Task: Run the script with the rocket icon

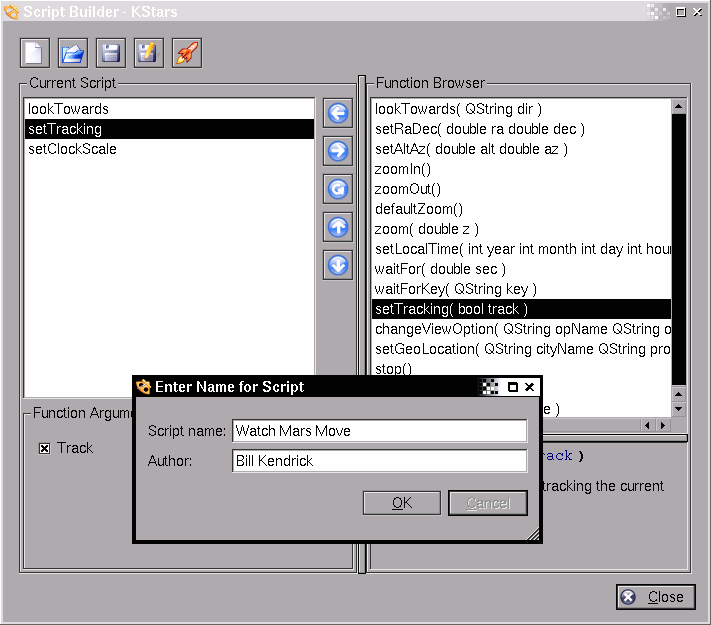Action: pos(186,53)
